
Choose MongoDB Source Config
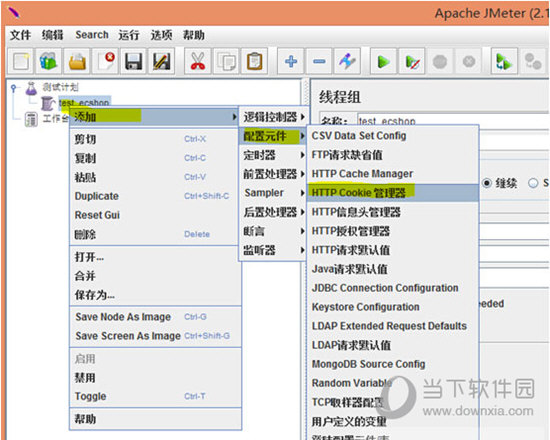coord(393,364)
